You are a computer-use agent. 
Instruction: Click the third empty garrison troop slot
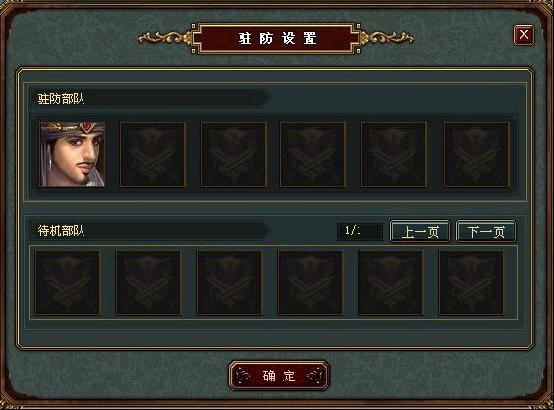(x=234, y=154)
